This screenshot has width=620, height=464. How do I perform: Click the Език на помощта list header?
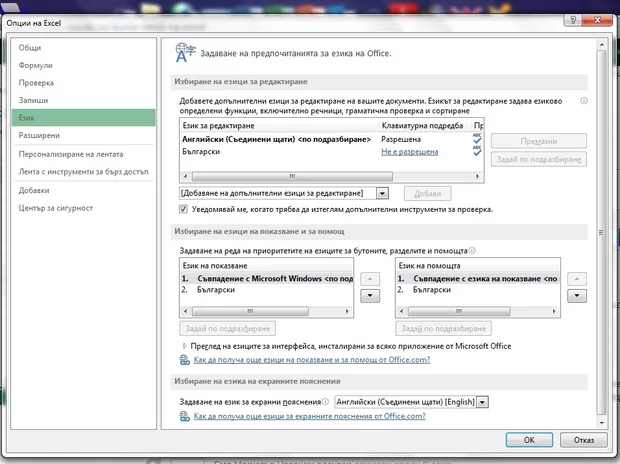(x=478, y=266)
